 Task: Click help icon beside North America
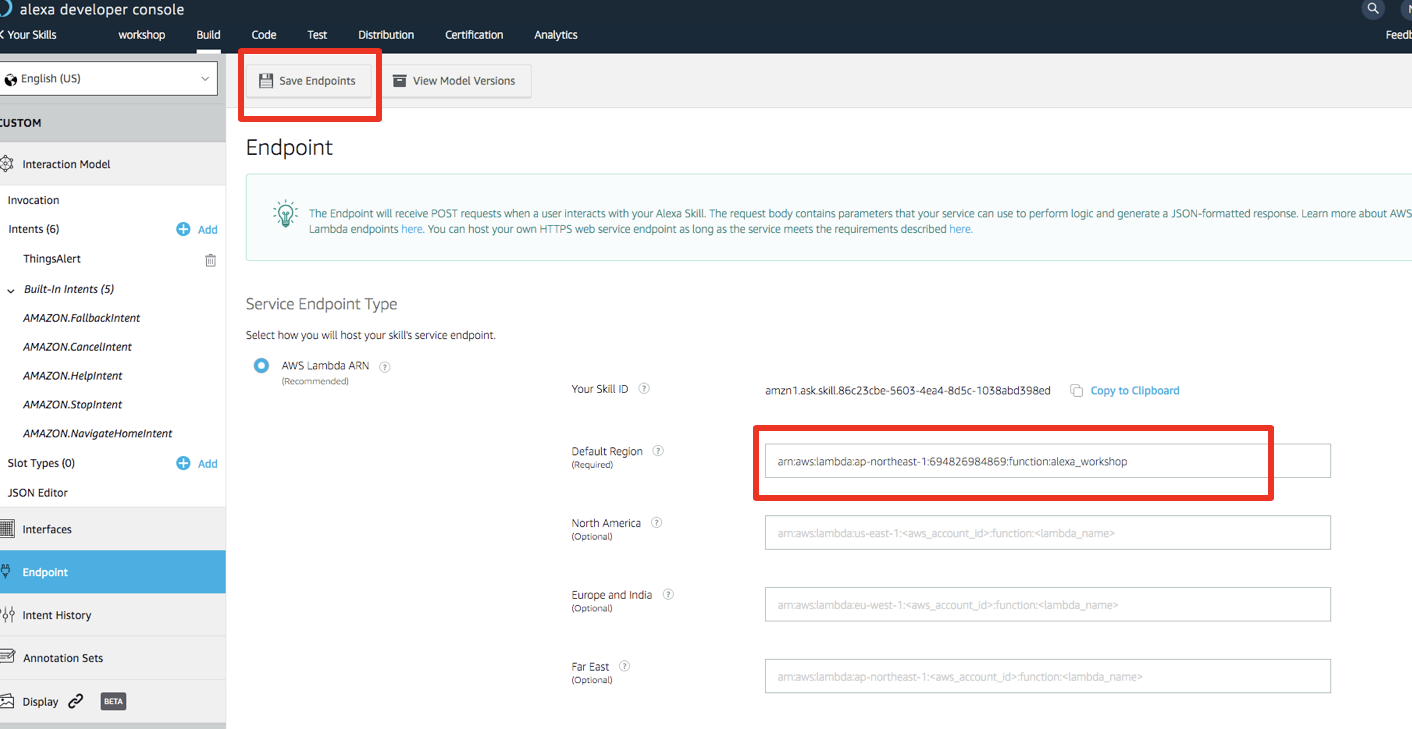click(x=656, y=523)
